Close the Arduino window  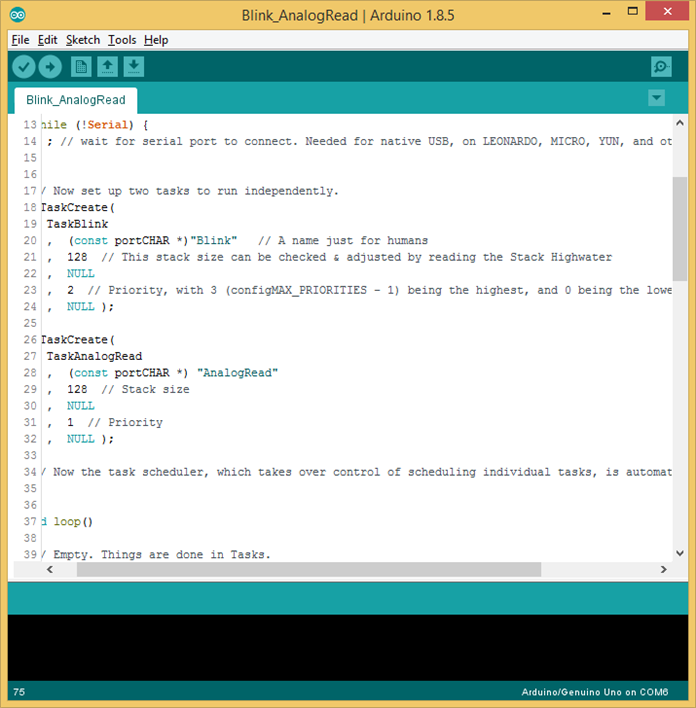click(668, 11)
